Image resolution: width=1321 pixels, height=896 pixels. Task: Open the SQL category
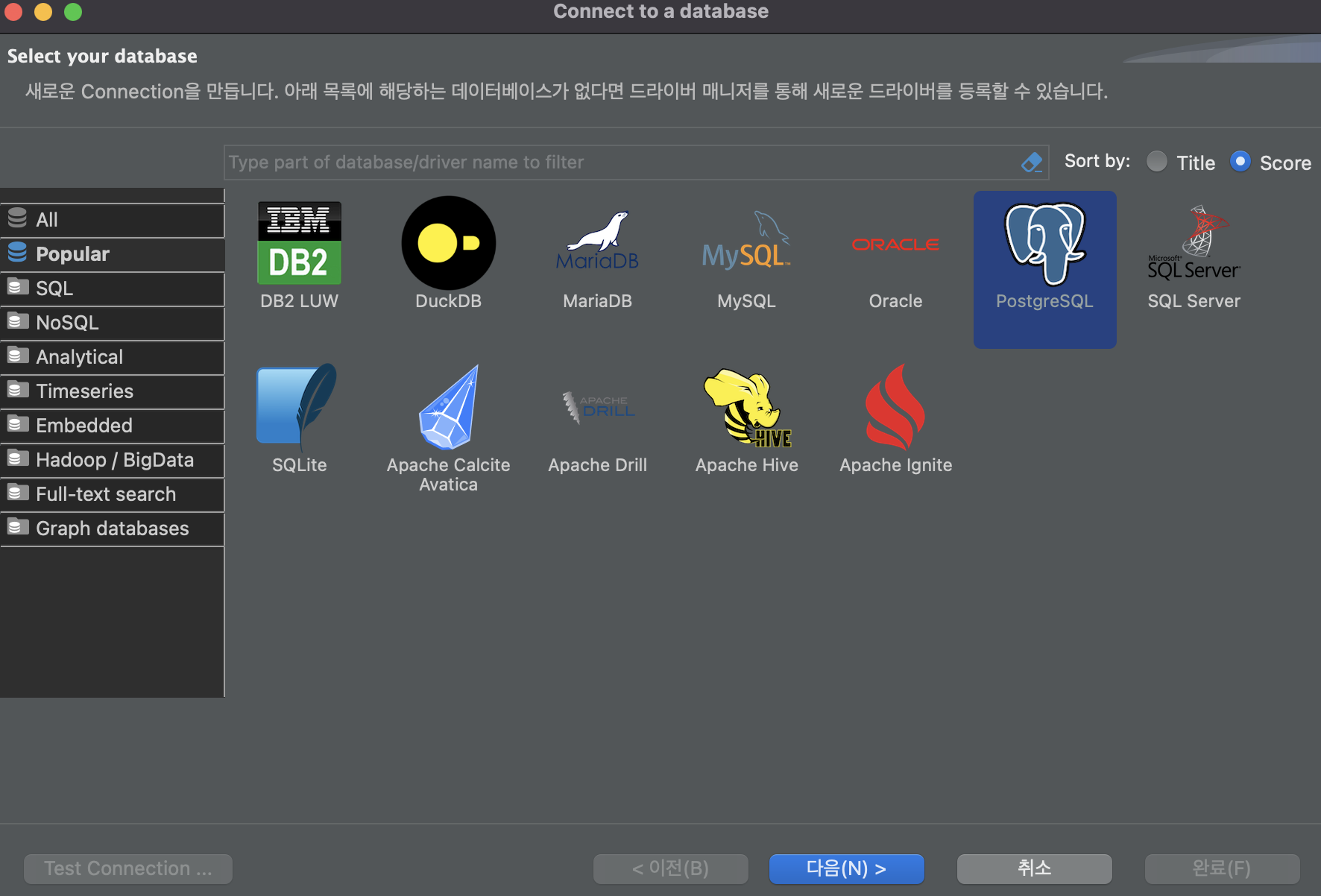coord(112,288)
